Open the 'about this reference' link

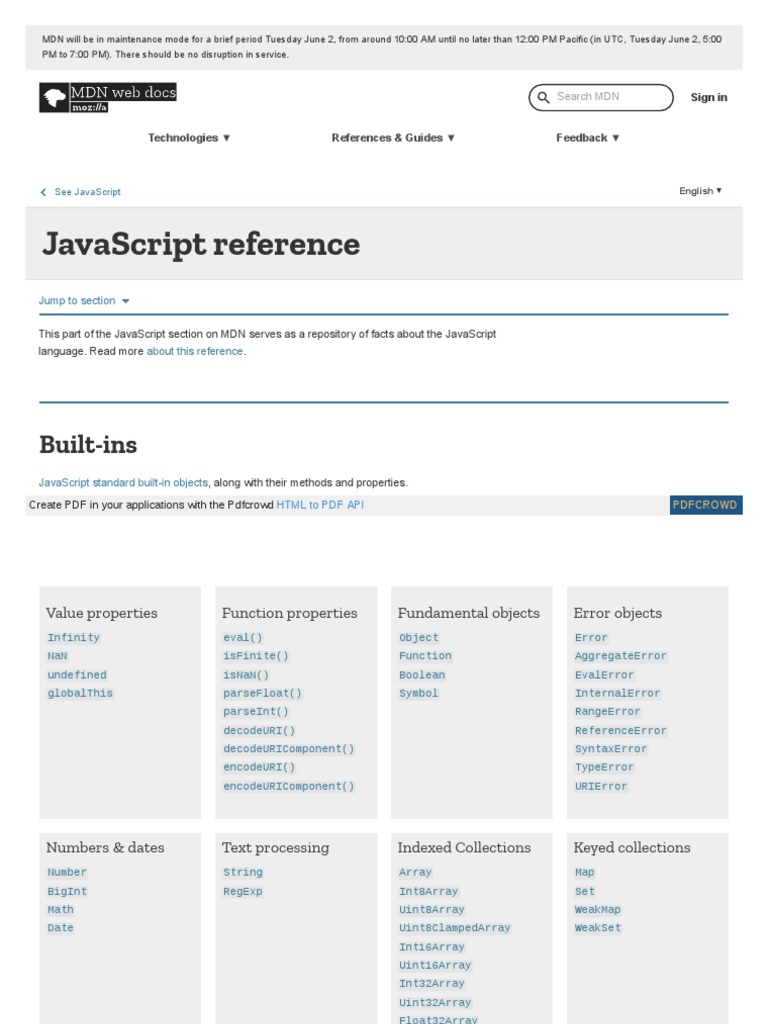(195, 351)
